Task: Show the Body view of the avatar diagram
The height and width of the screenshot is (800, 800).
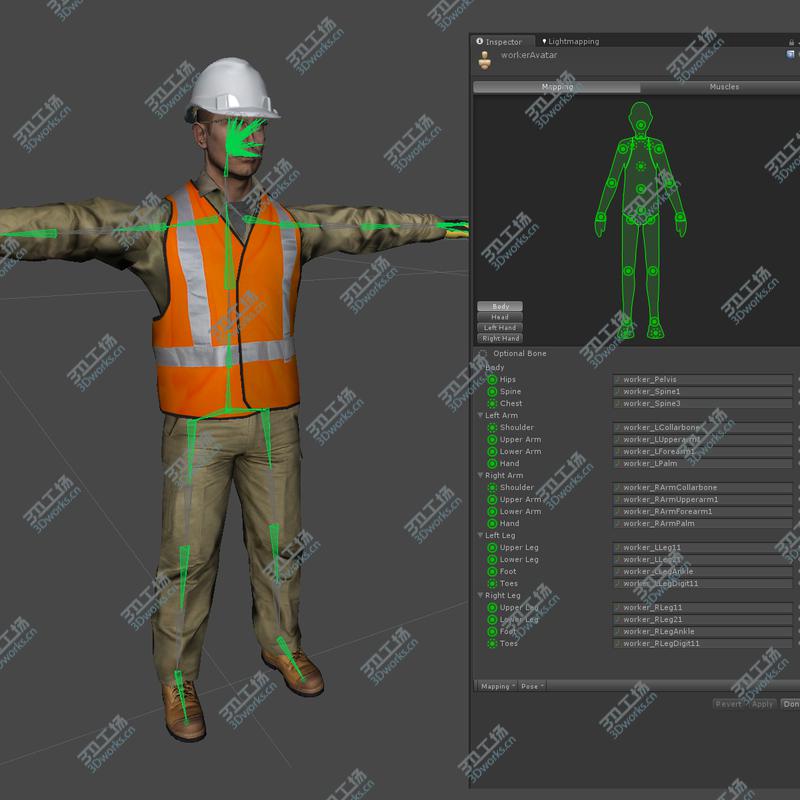Action: (500, 306)
